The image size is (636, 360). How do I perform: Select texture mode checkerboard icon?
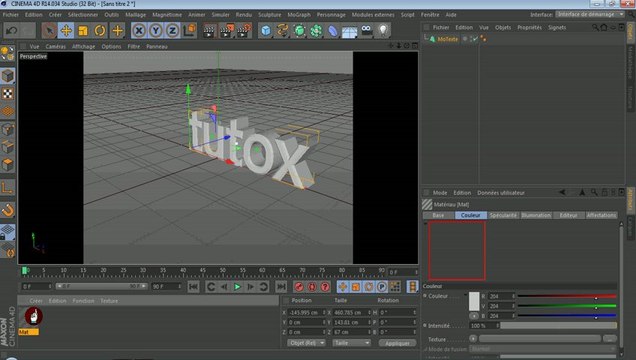point(8,94)
